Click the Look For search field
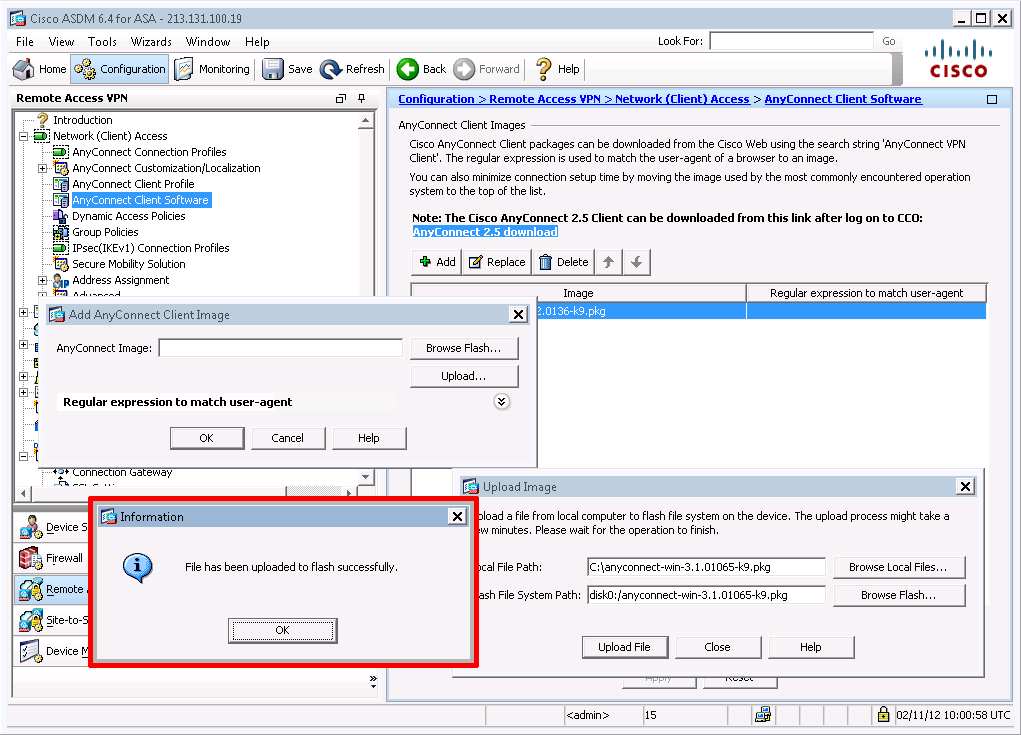 pos(791,41)
